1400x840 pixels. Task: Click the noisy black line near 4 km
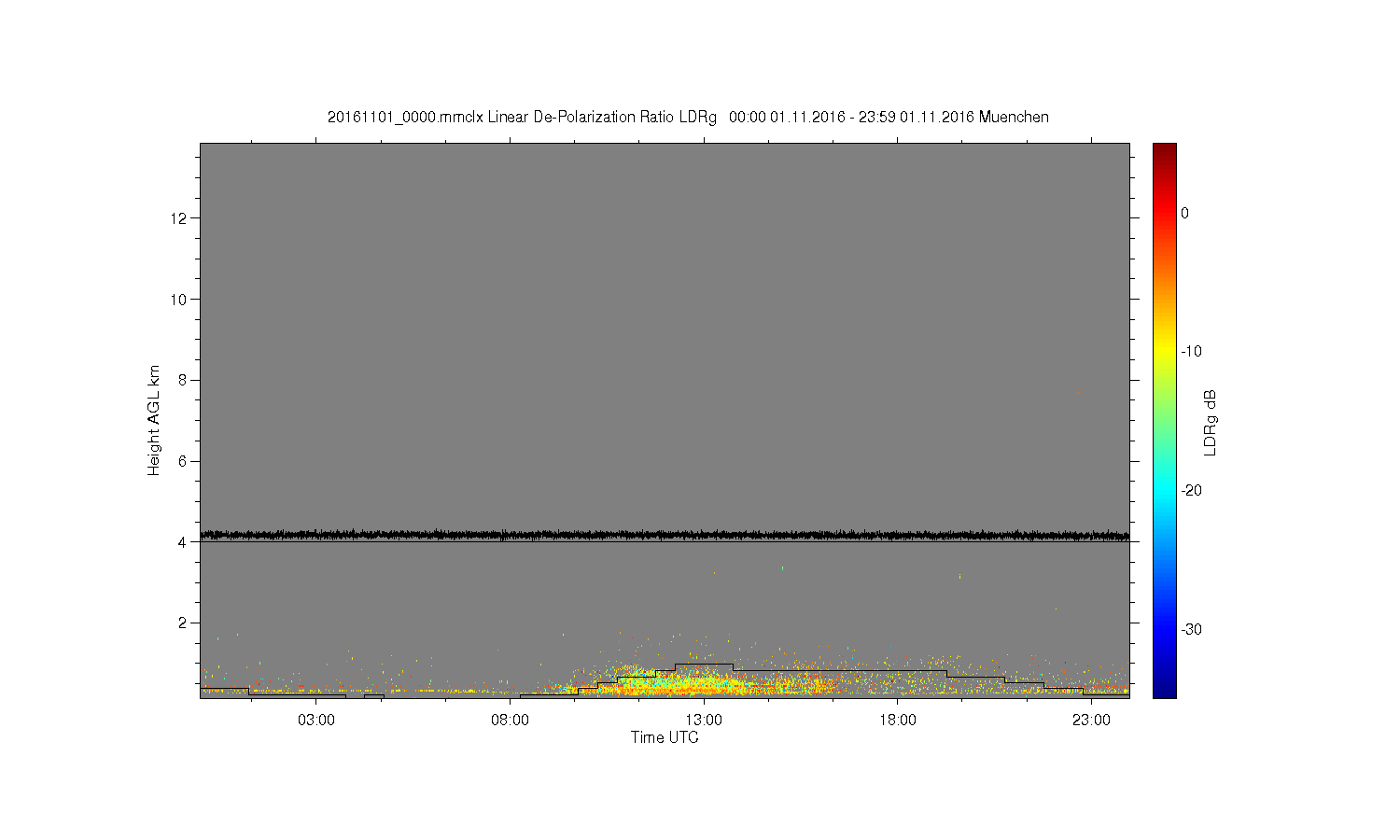click(x=665, y=535)
